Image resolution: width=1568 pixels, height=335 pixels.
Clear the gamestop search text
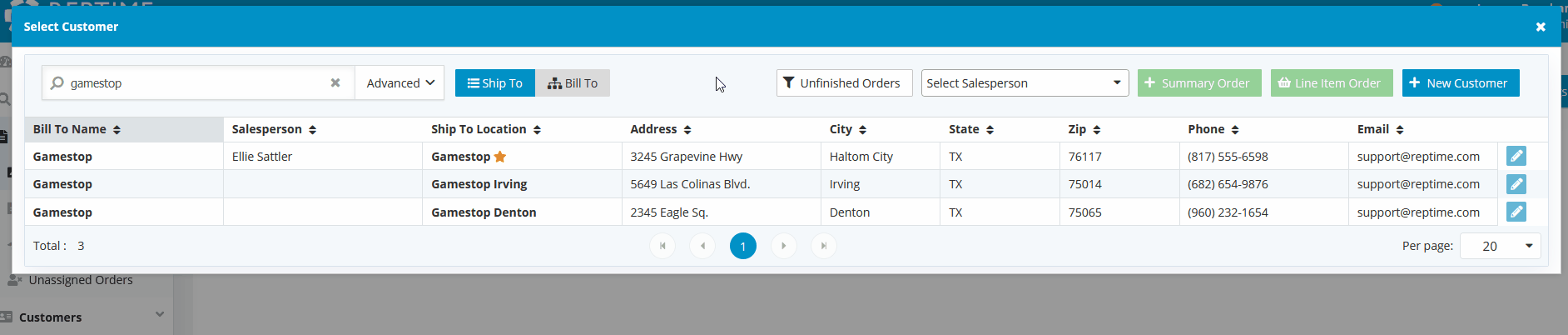[335, 82]
